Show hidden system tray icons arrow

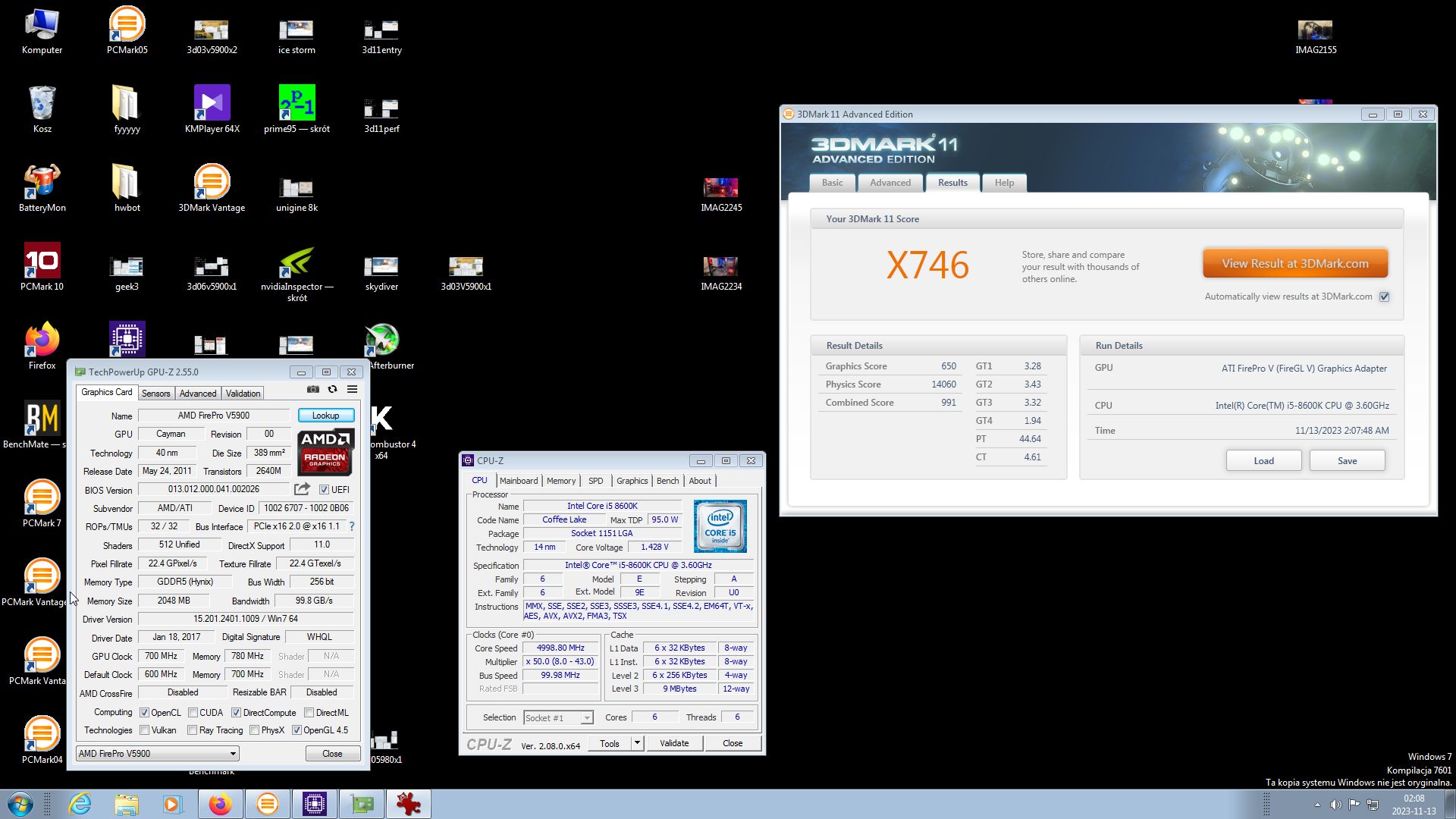point(1317,805)
